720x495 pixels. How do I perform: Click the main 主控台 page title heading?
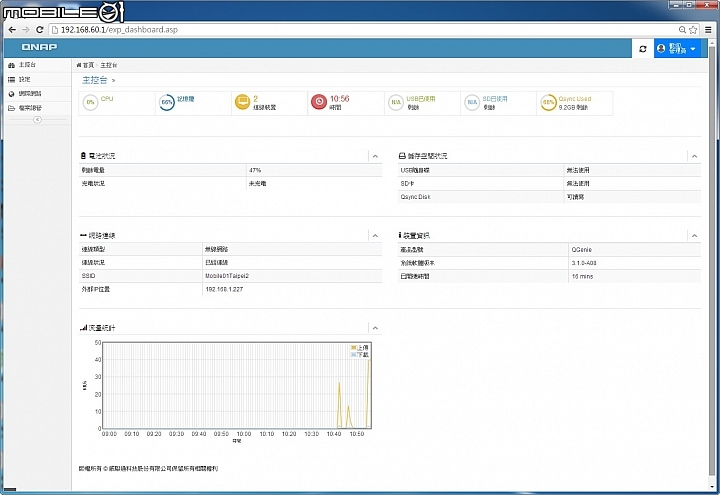(x=95, y=80)
